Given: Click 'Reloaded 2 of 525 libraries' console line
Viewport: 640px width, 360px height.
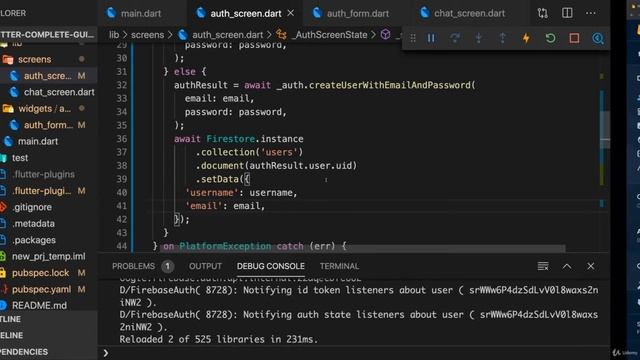Looking at the screenshot, I should (x=218, y=339).
